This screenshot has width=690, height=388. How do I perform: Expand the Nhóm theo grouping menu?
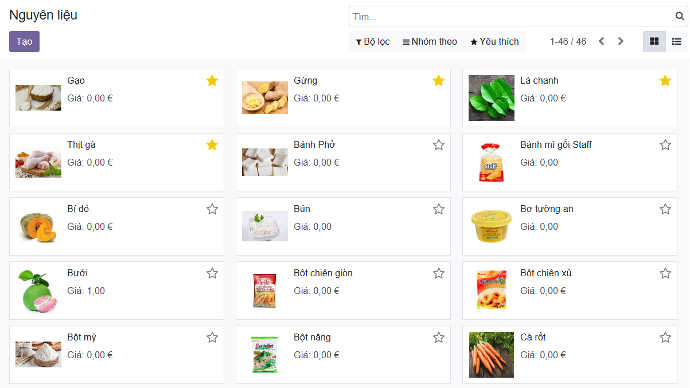click(x=430, y=42)
